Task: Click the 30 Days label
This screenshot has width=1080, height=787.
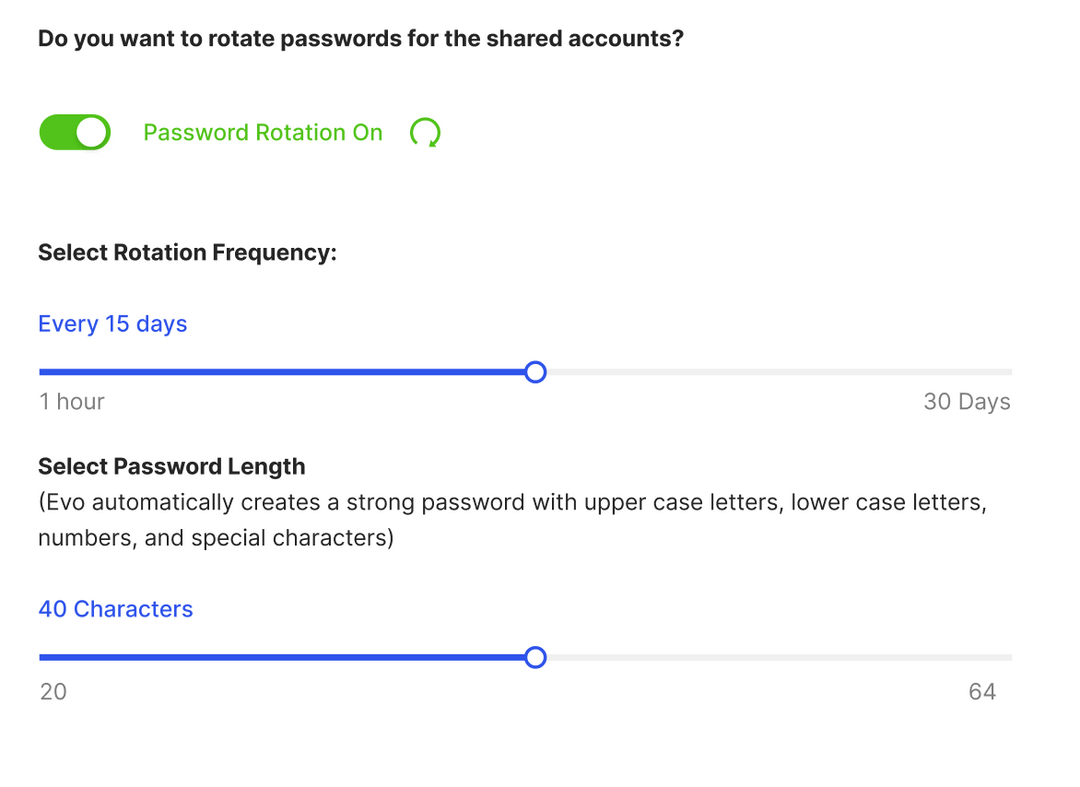Action: coord(967,401)
